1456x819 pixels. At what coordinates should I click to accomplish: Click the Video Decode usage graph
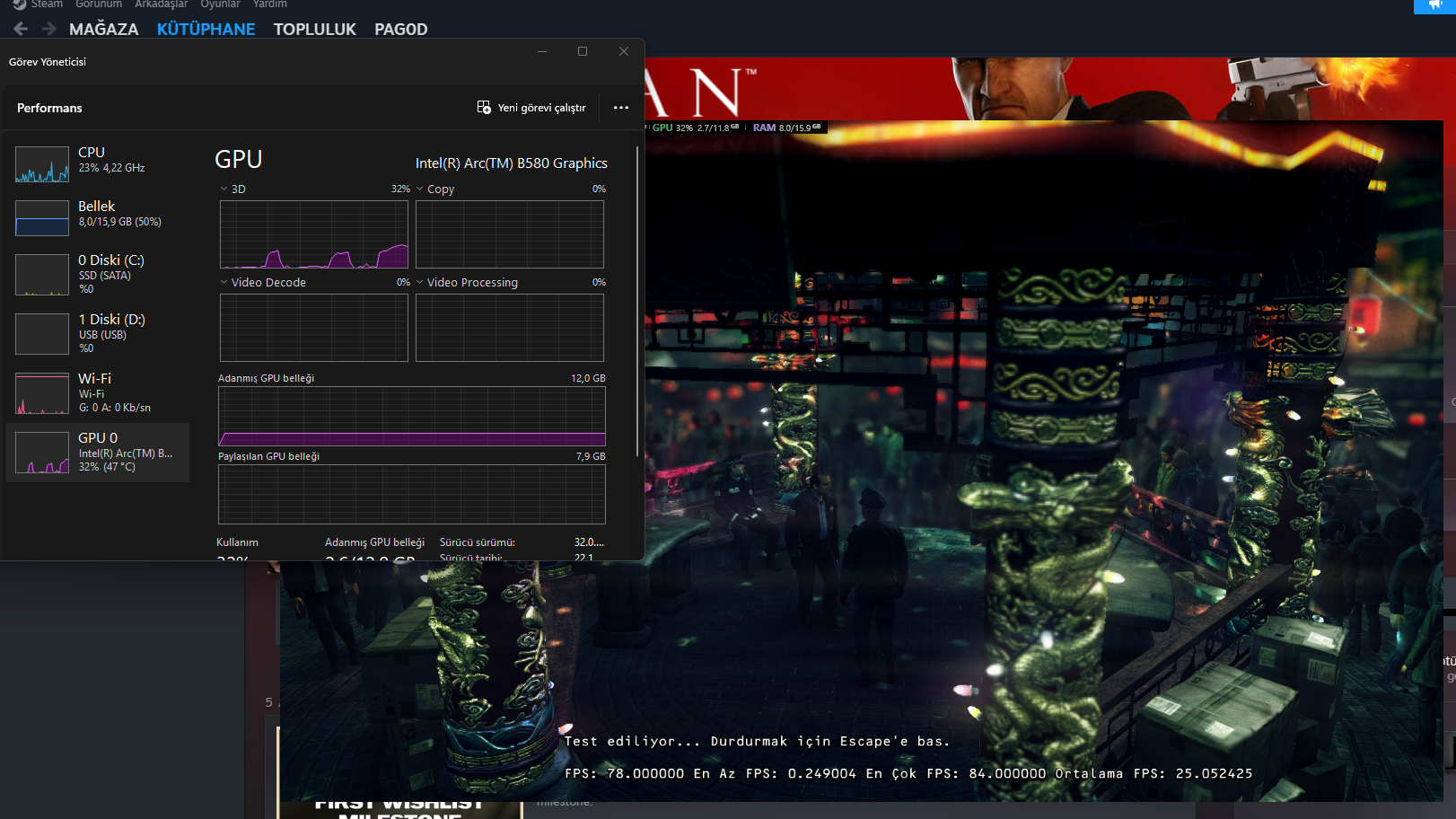click(314, 328)
